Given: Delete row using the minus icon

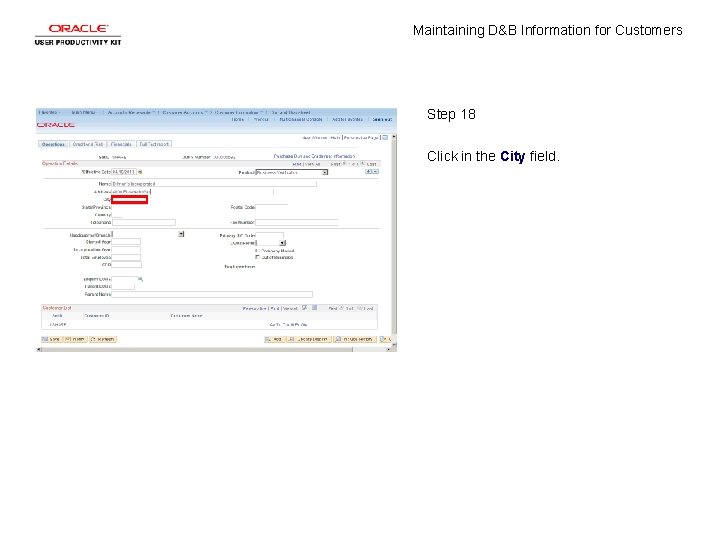Looking at the screenshot, I should point(376,172).
